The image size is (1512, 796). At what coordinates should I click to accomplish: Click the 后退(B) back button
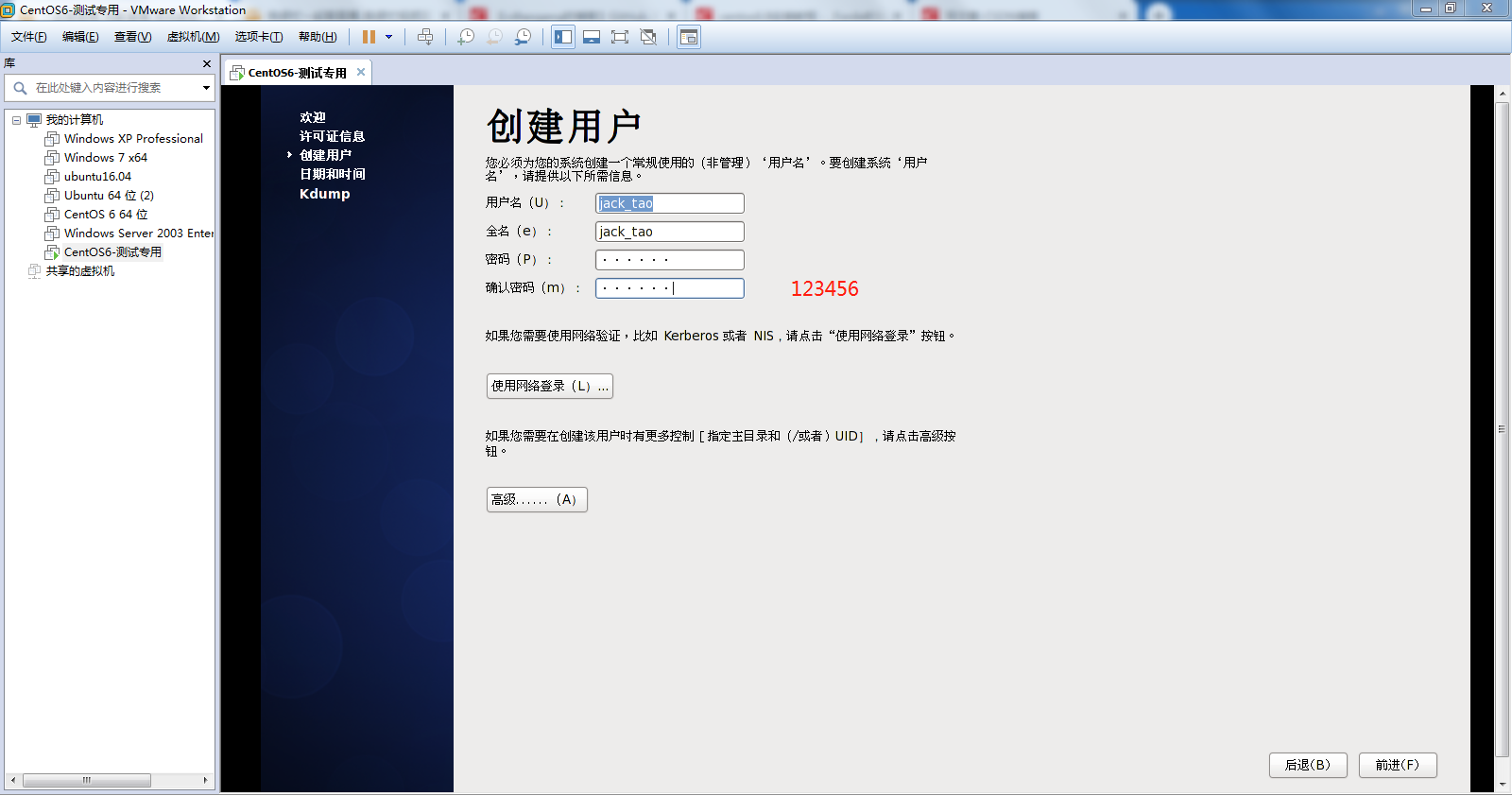pyautogui.click(x=1308, y=765)
